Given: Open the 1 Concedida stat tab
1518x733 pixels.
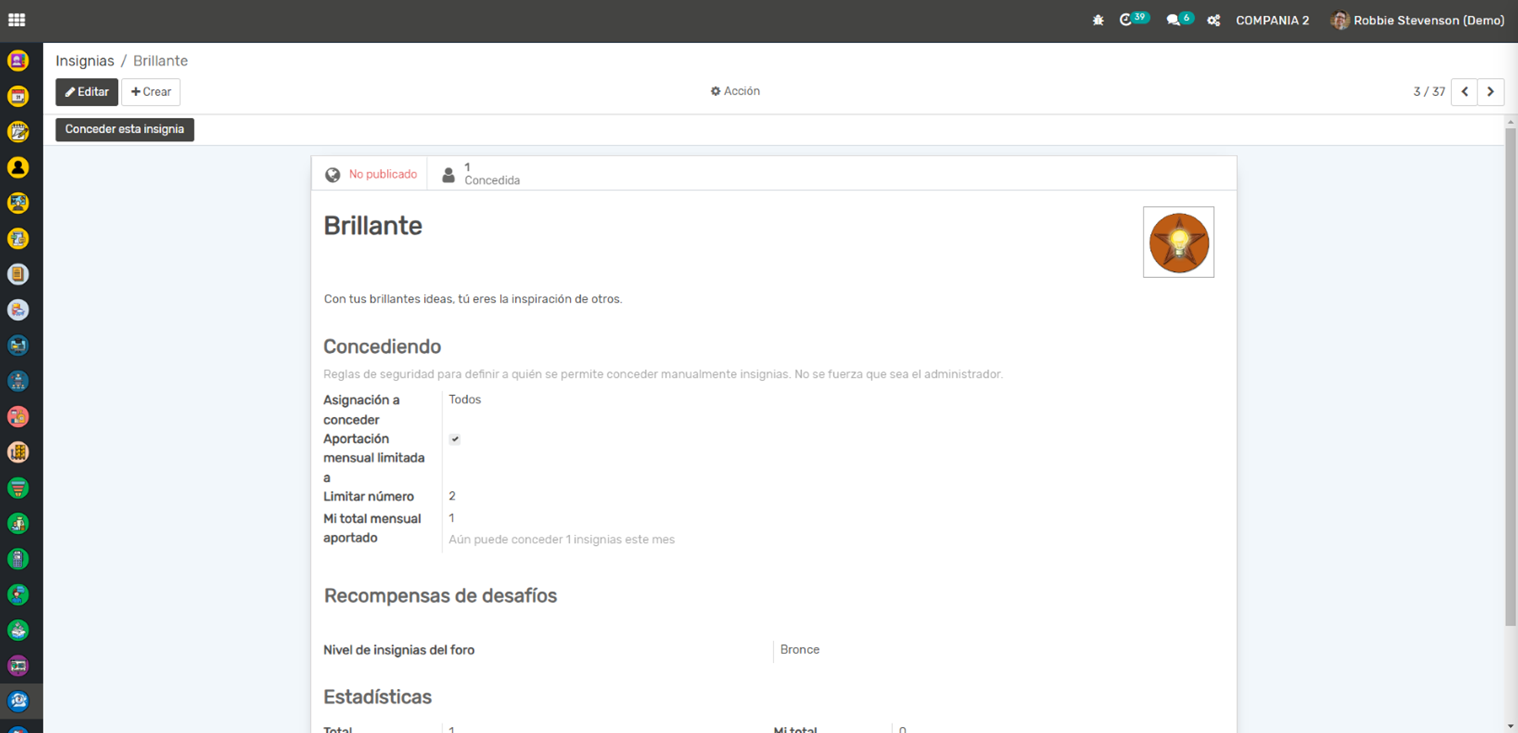Looking at the screenshot, I should point(482,174).
